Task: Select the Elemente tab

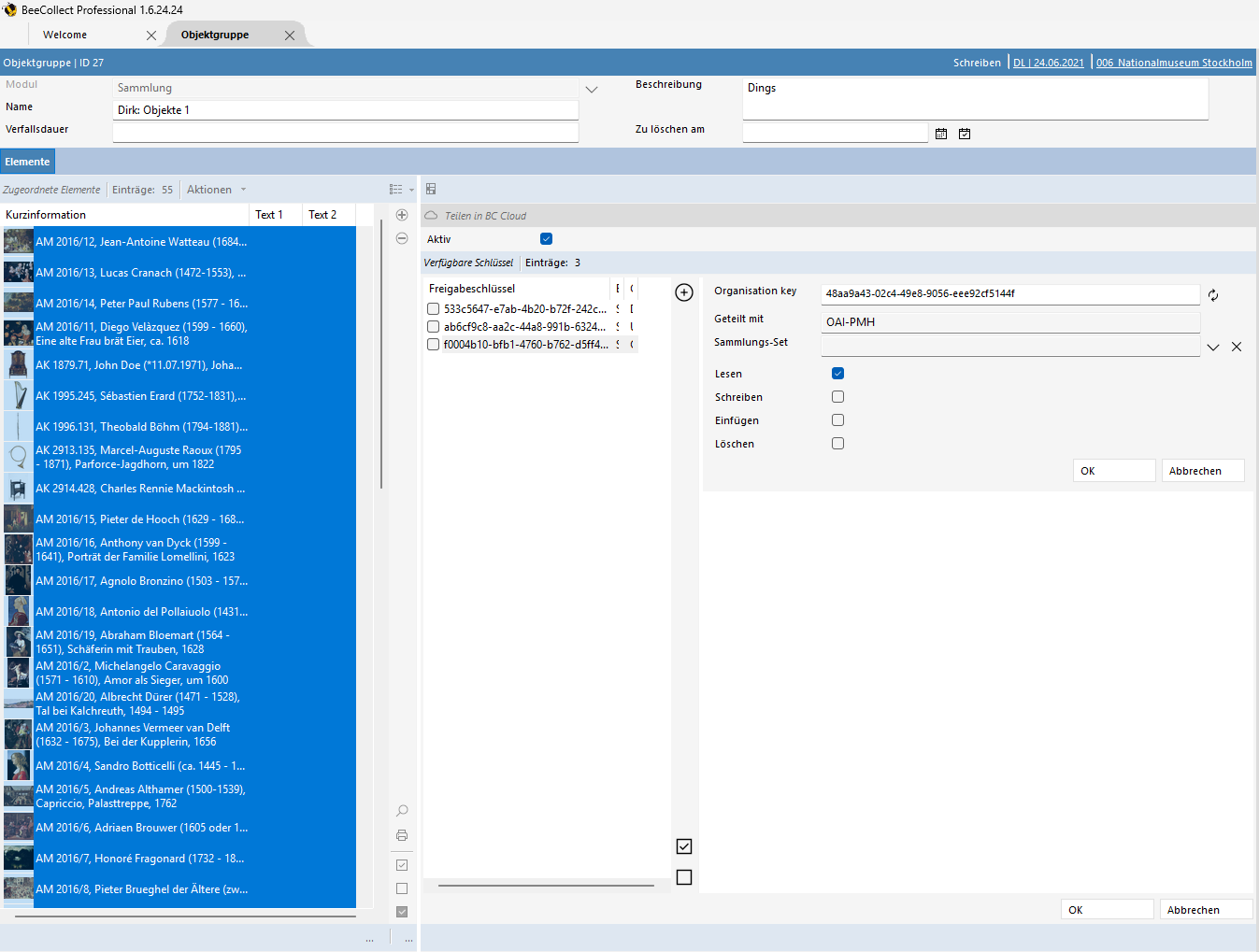Action: [x=27, y=161]
